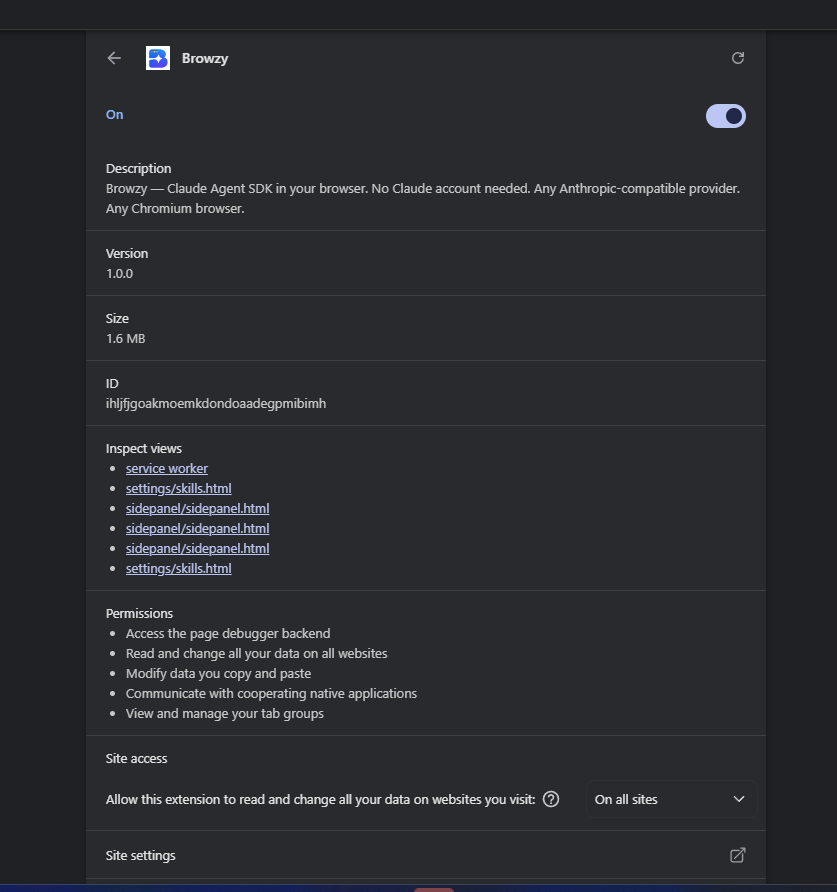The width and height of the screenshot is (837, 892).
Task: Go back using the left arrow icon
Action: click(x=114, y=58)
